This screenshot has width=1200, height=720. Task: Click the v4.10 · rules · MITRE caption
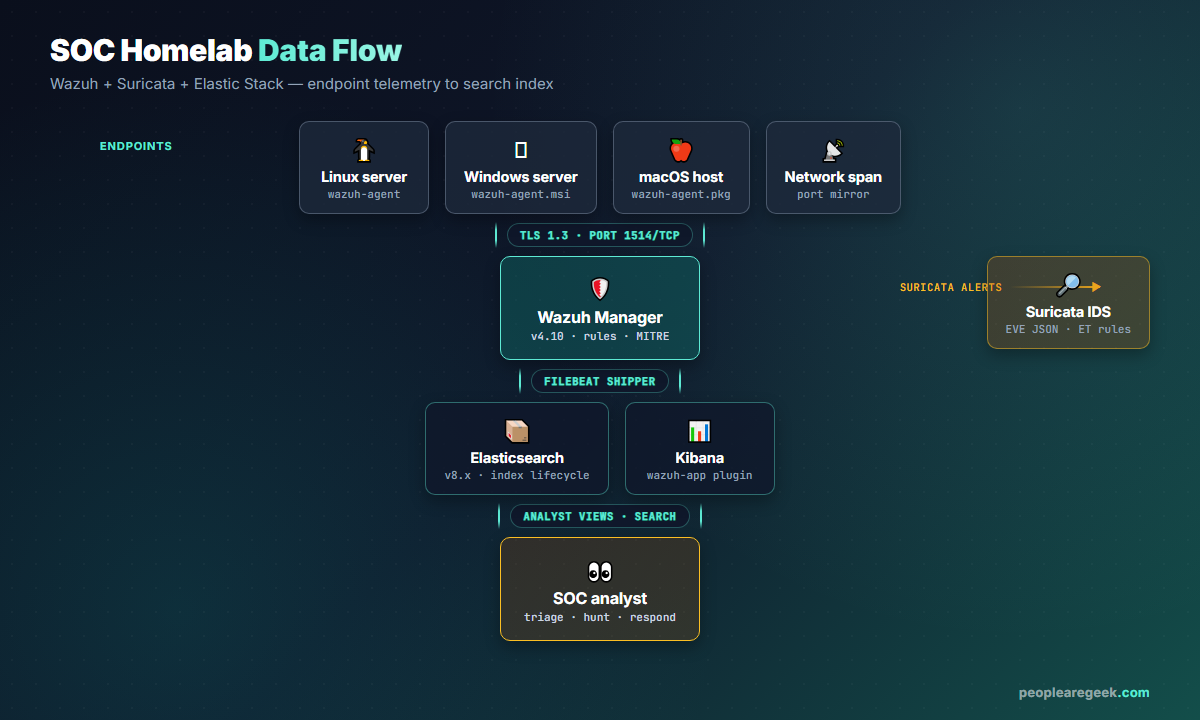pos(600,336)
